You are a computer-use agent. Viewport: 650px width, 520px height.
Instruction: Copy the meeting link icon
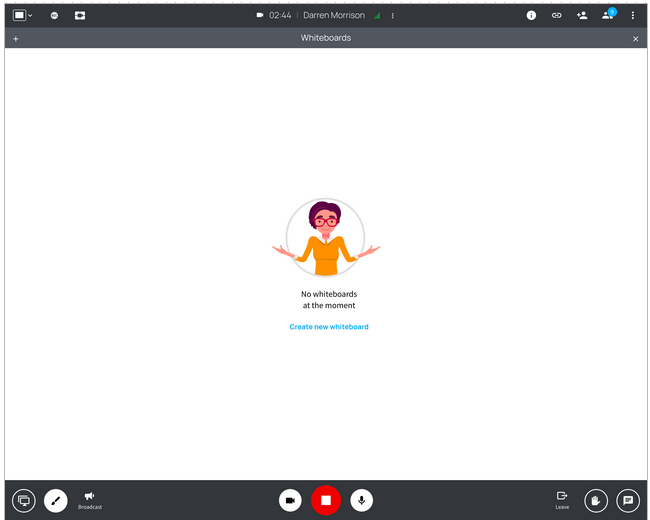(556, 15)
